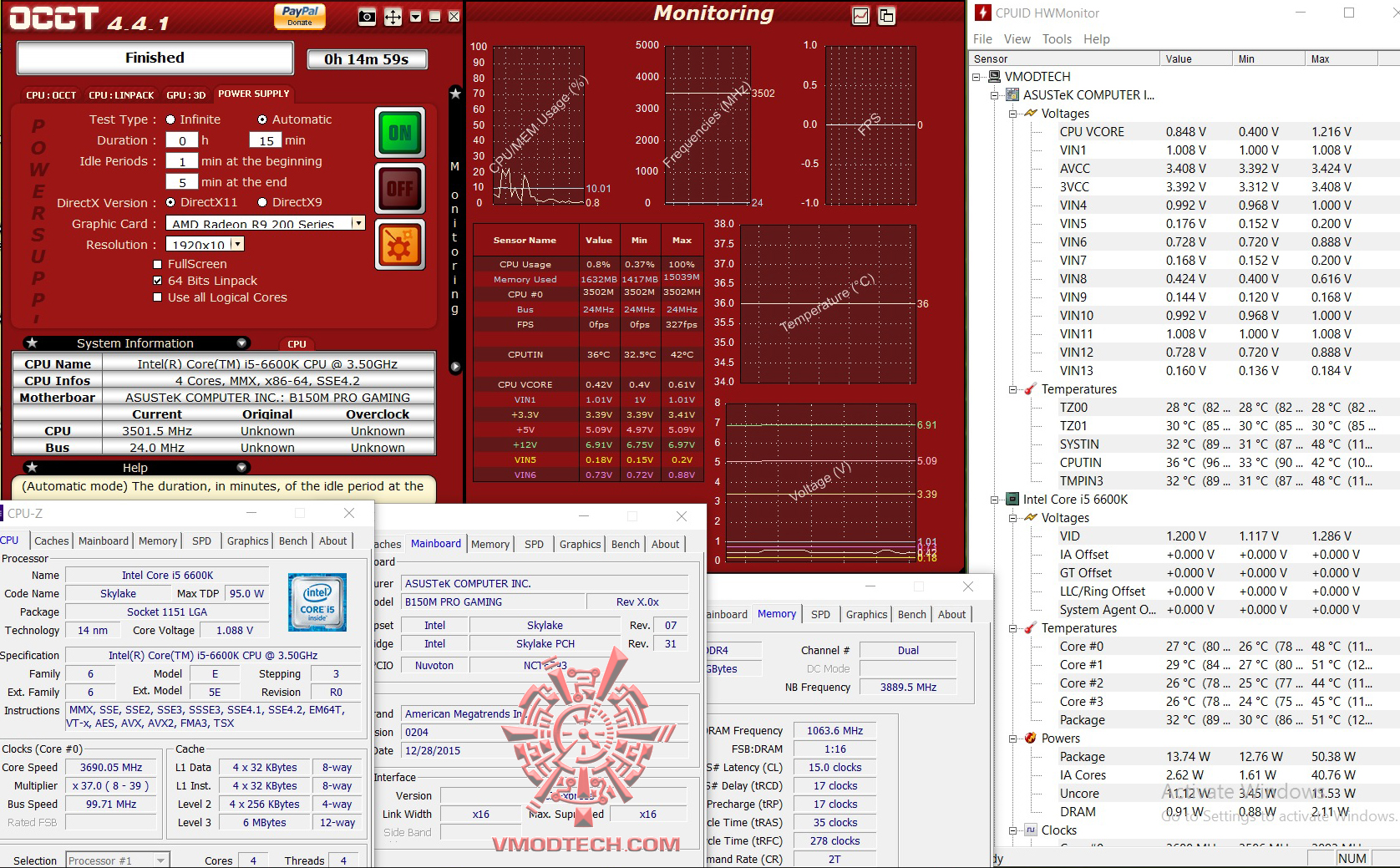Open the File menu in HWMonitor
This screenshot has height=868, width=1400.
(982, 39)
